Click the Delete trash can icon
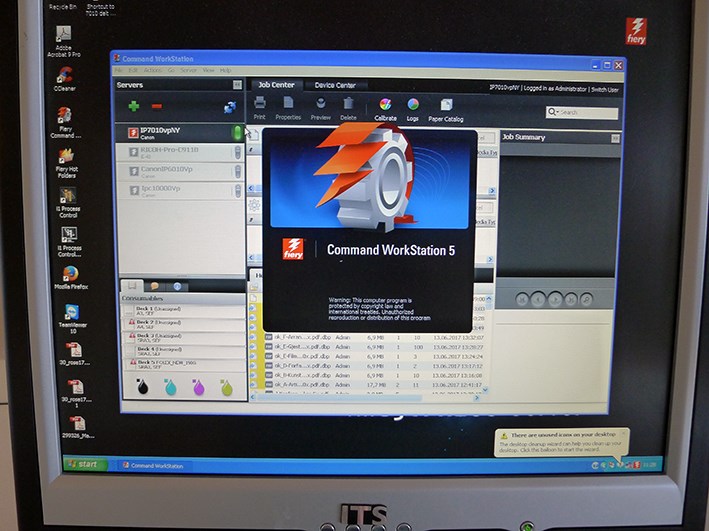 [x=348, y=108]
